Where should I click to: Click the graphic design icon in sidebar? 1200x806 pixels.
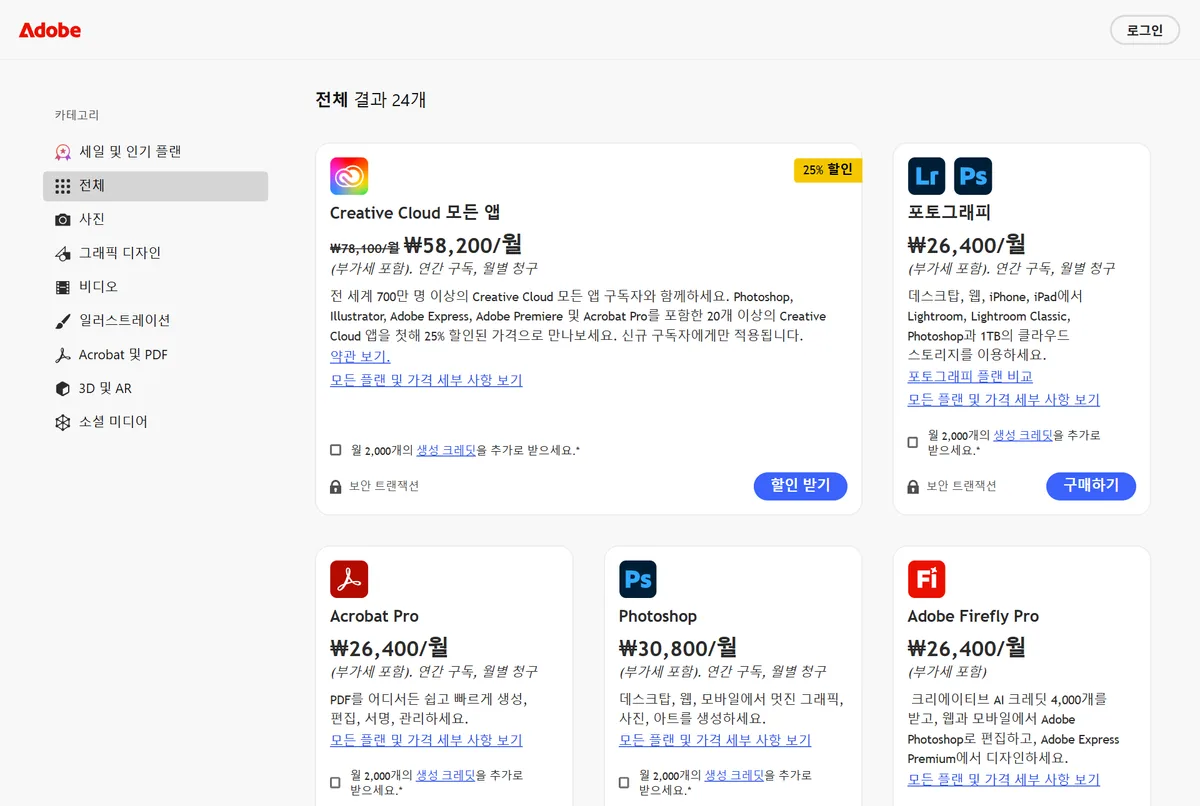(x=63, y=254)
